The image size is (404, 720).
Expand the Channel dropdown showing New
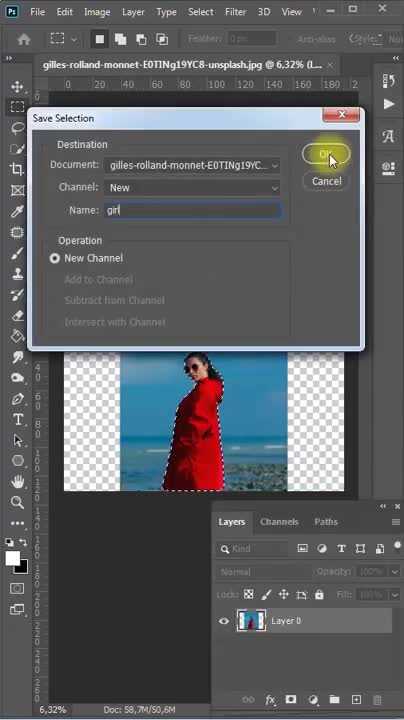pos(192,187)
